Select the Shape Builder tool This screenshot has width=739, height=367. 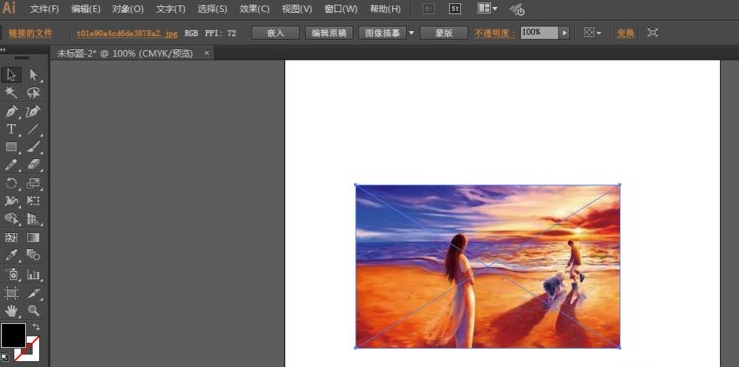tap(11, 219)
